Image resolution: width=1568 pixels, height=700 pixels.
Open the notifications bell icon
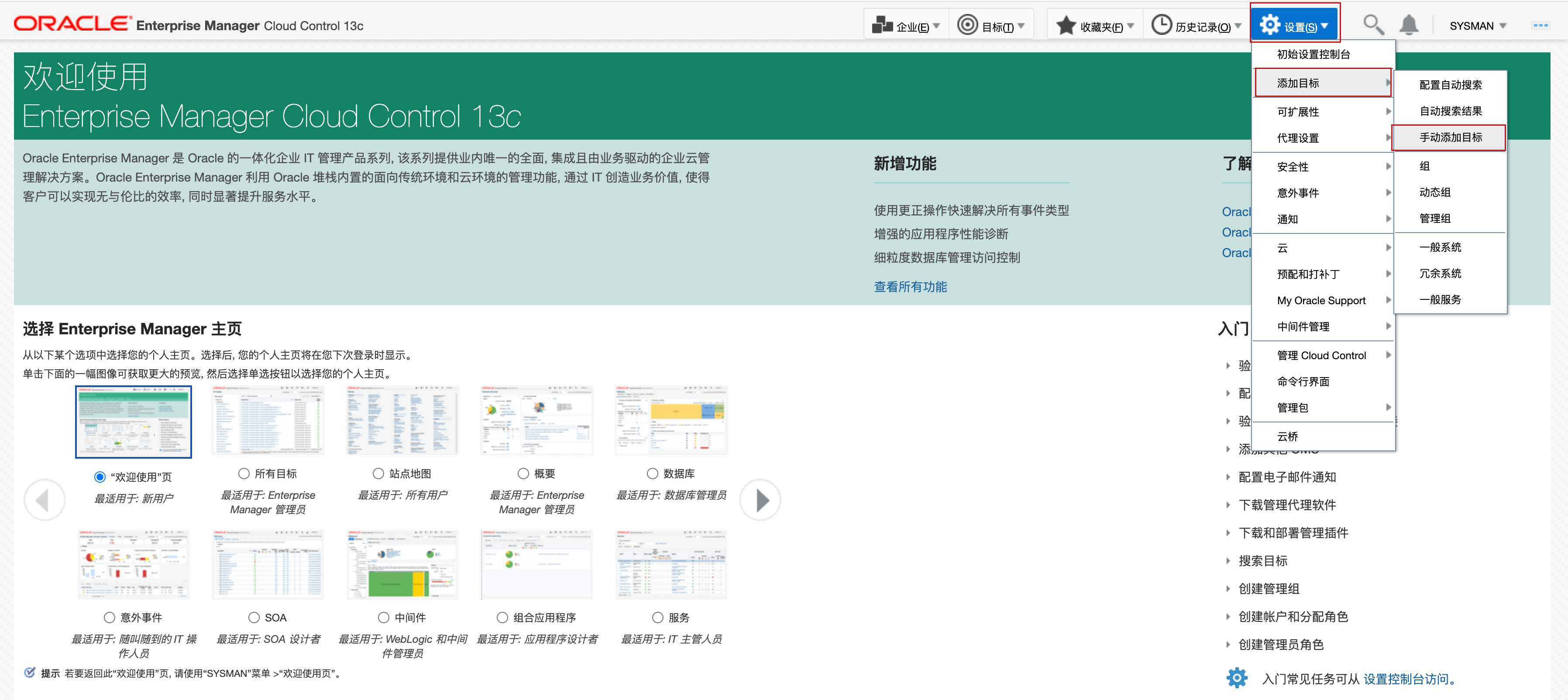[x=1409, y=25]
